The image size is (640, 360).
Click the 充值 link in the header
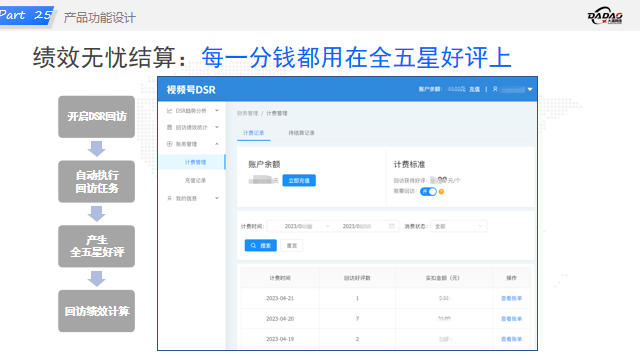click(474, 89)
